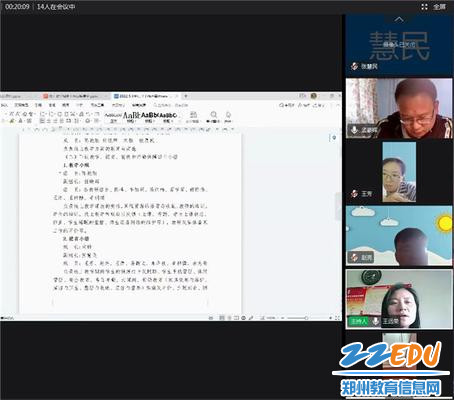Switch to the leftmost WPS document tab
Image resolution: width=454 pixels, height=400 pixels.
point(18,96)
